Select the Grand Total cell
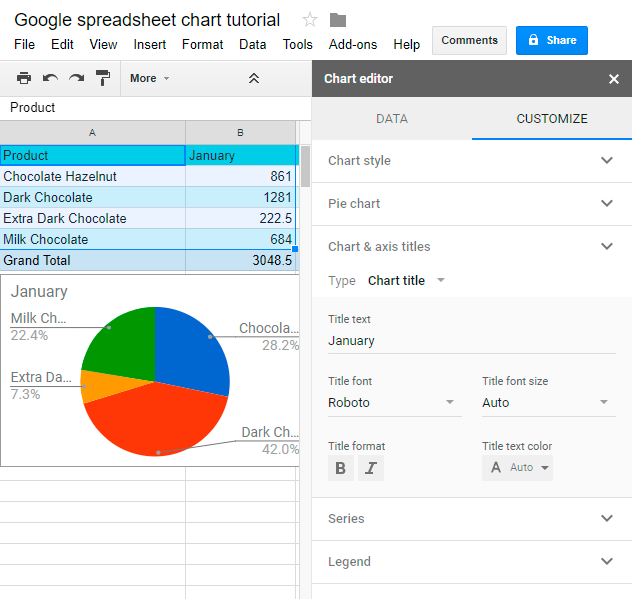This screenshot has height=599, width=632. pos(92,260)
